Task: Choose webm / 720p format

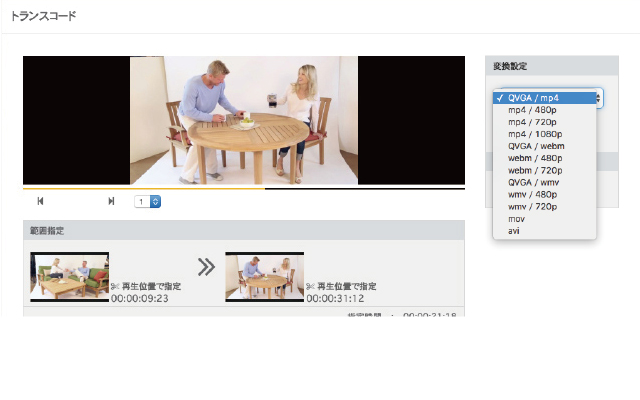Action: (544, 170)
